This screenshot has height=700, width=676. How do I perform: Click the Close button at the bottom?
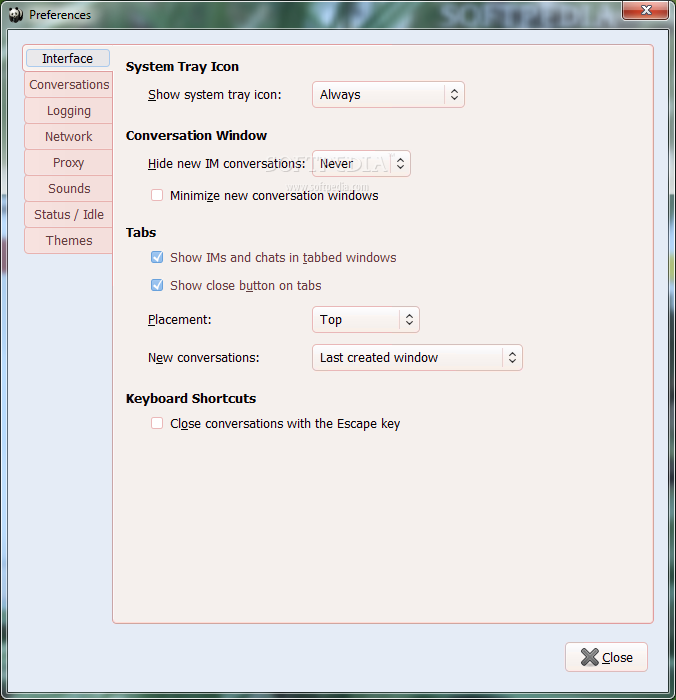pos(606,657)
